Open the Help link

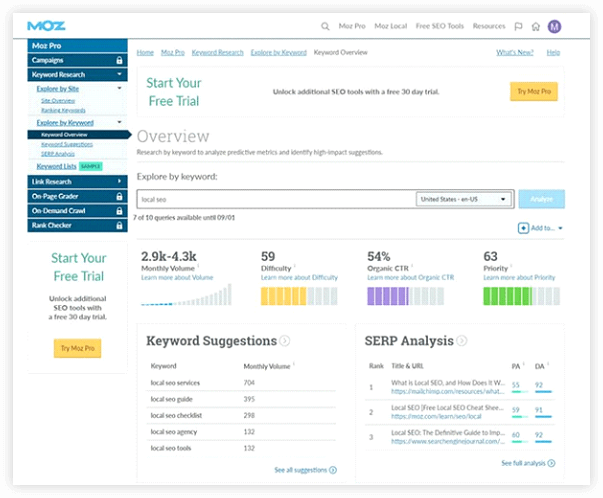[x=553, y=52]
